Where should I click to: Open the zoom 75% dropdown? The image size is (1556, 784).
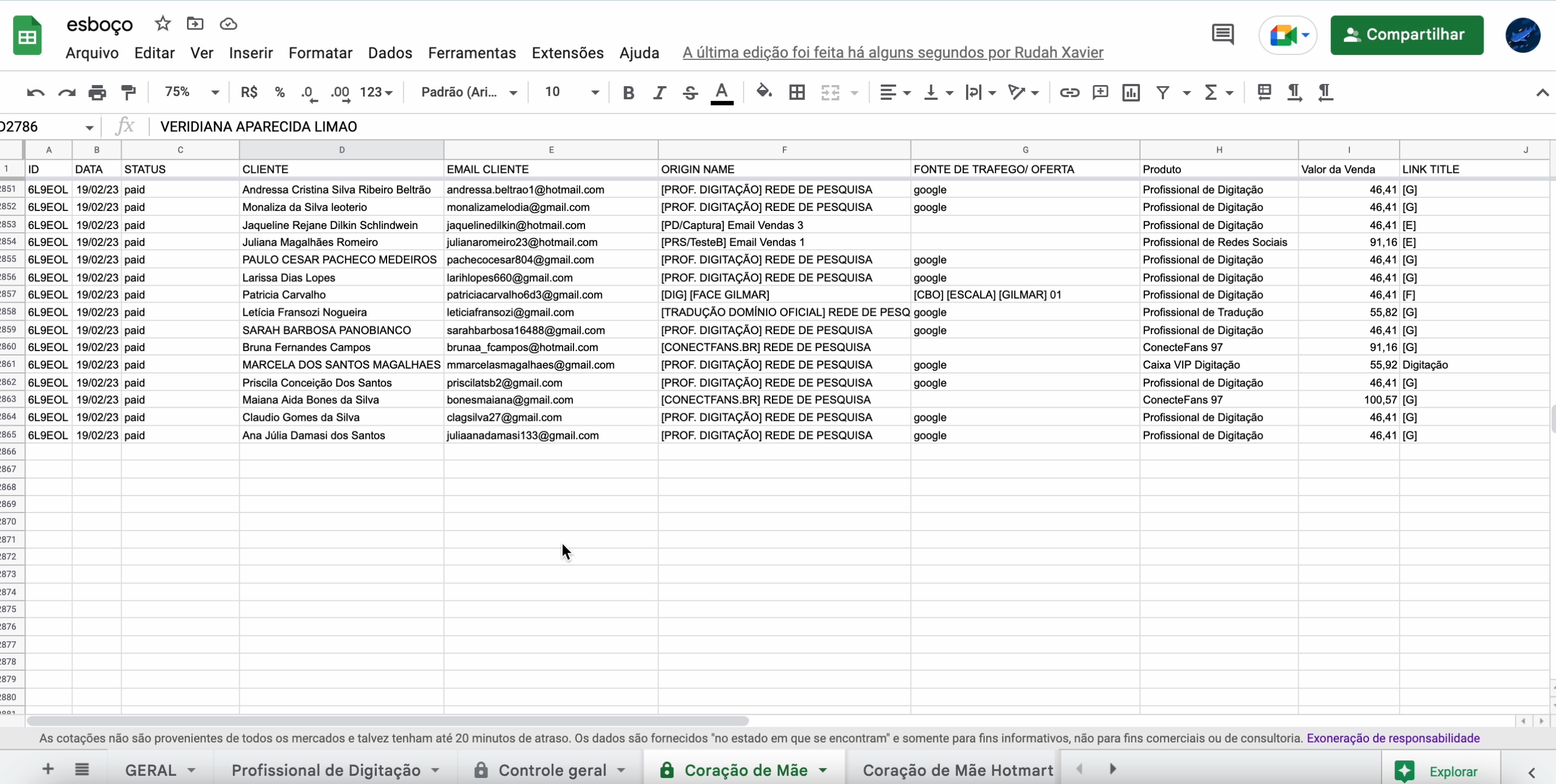point(191,92)
